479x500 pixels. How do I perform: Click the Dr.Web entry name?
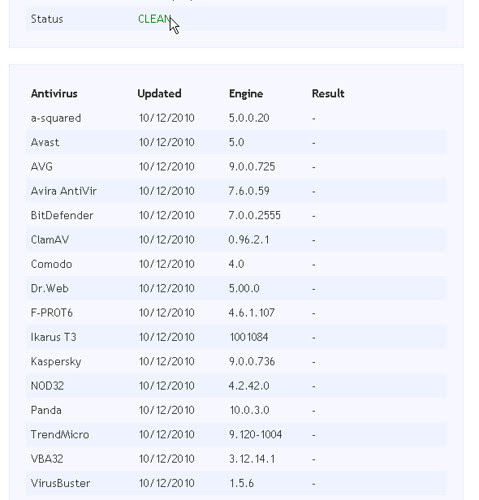(50, 288)
